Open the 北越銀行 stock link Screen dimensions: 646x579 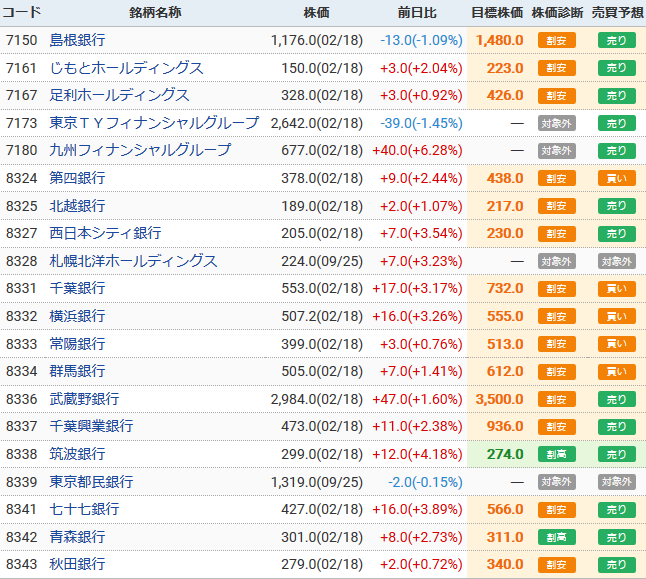(x=77, y=206)
